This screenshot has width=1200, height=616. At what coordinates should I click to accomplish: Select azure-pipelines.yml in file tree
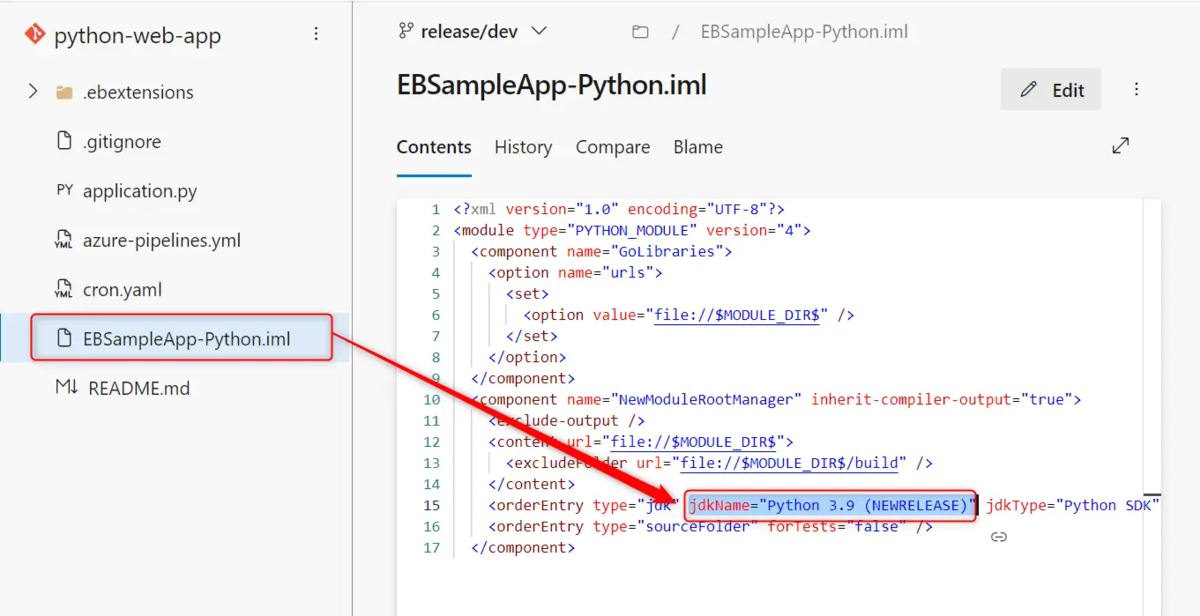162,240
